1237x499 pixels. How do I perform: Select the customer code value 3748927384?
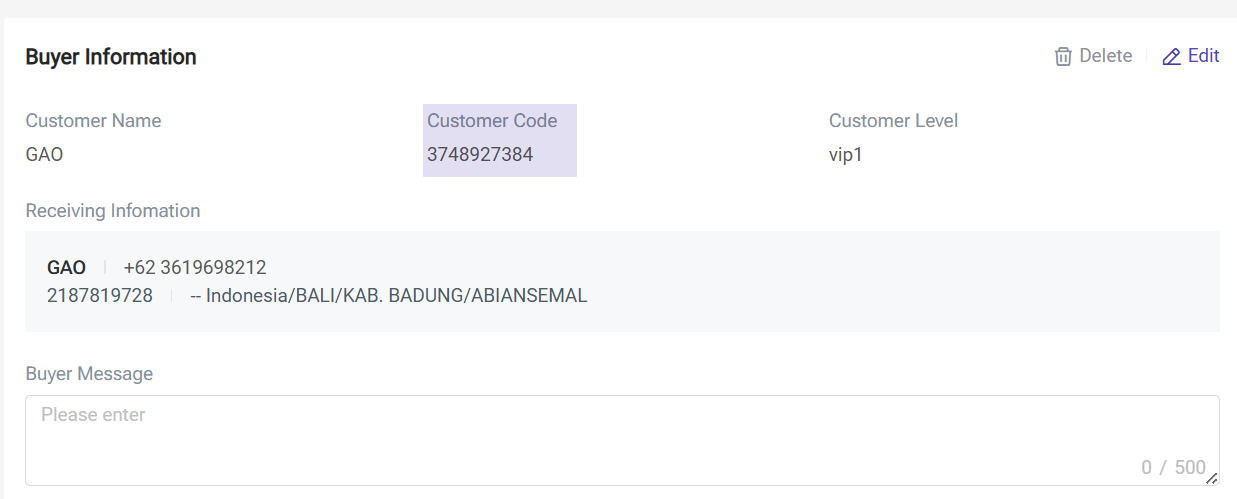480,155
